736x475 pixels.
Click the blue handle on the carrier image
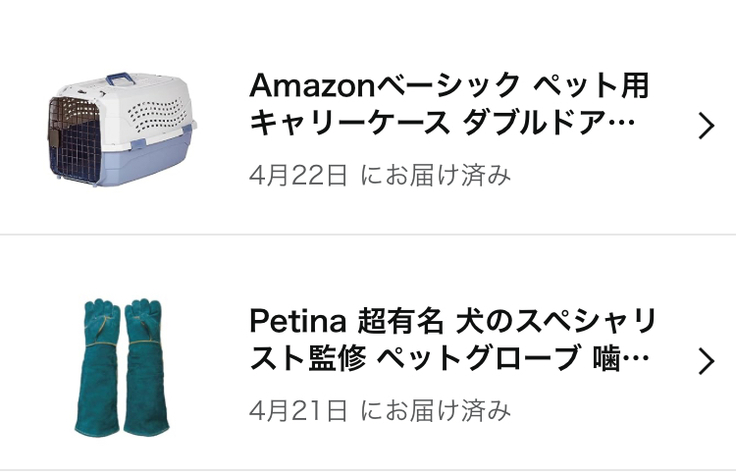pyautogui.click(x=123, y=79)
